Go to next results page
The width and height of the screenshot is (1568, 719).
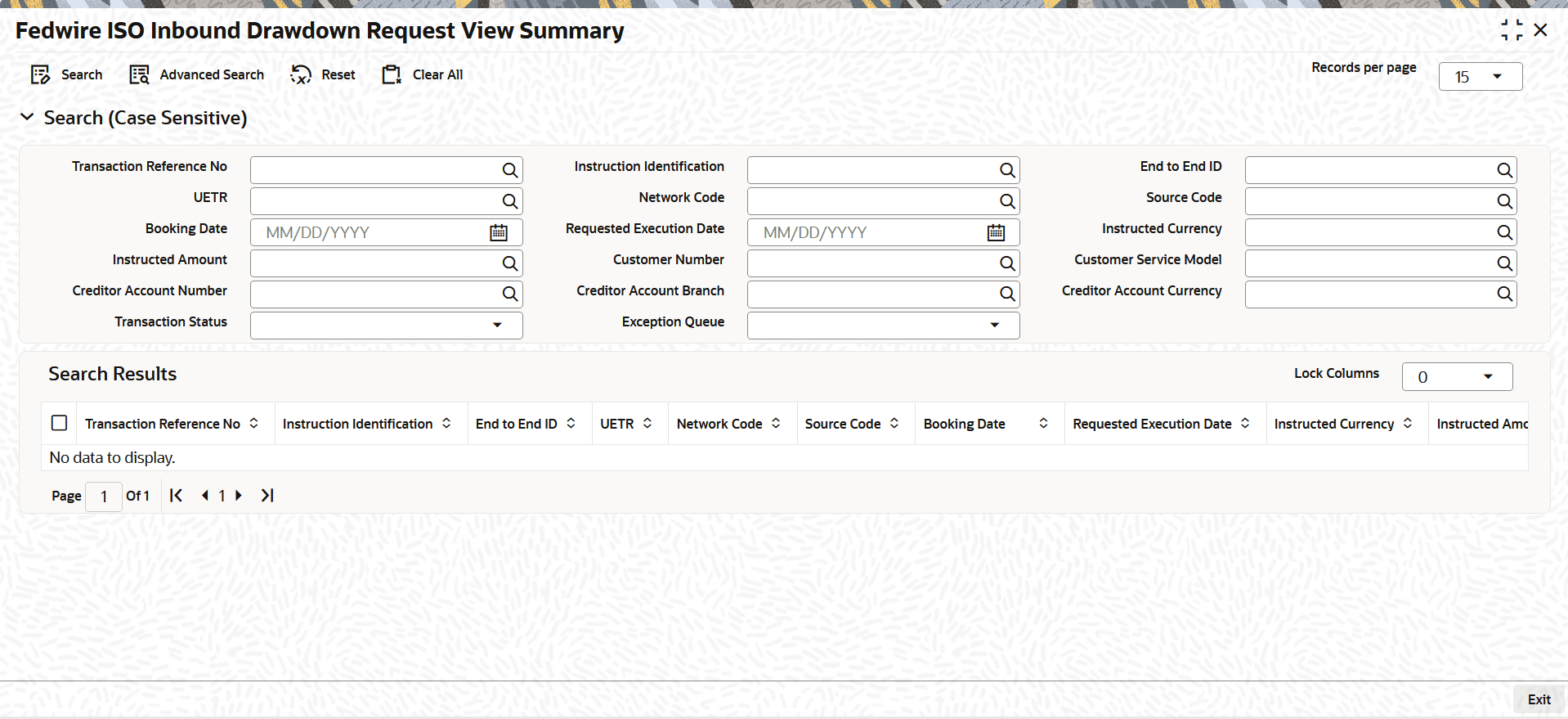(239, 495)
